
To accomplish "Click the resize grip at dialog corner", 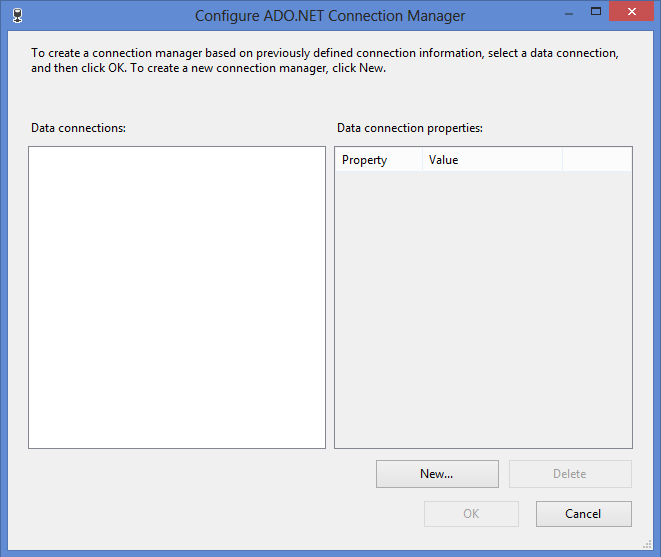I will [x=647, y=544].
